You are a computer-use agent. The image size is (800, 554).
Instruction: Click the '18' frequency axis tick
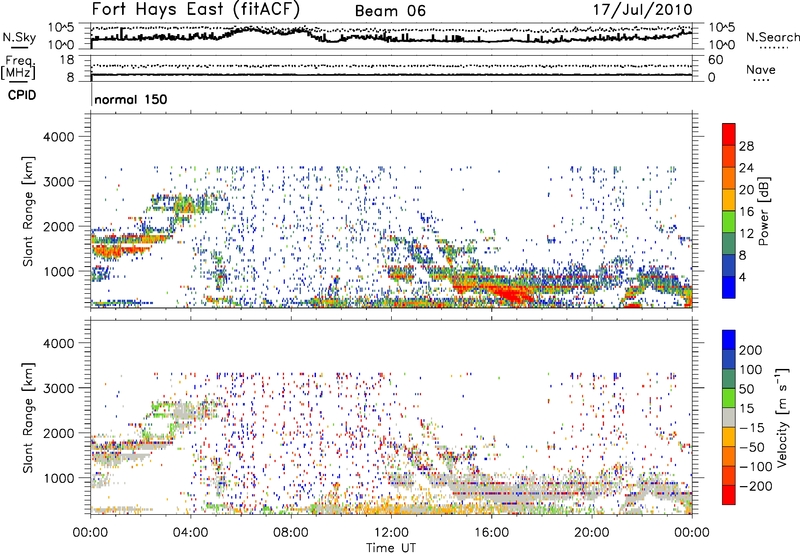pyautogui.click(x=67, y=60)
